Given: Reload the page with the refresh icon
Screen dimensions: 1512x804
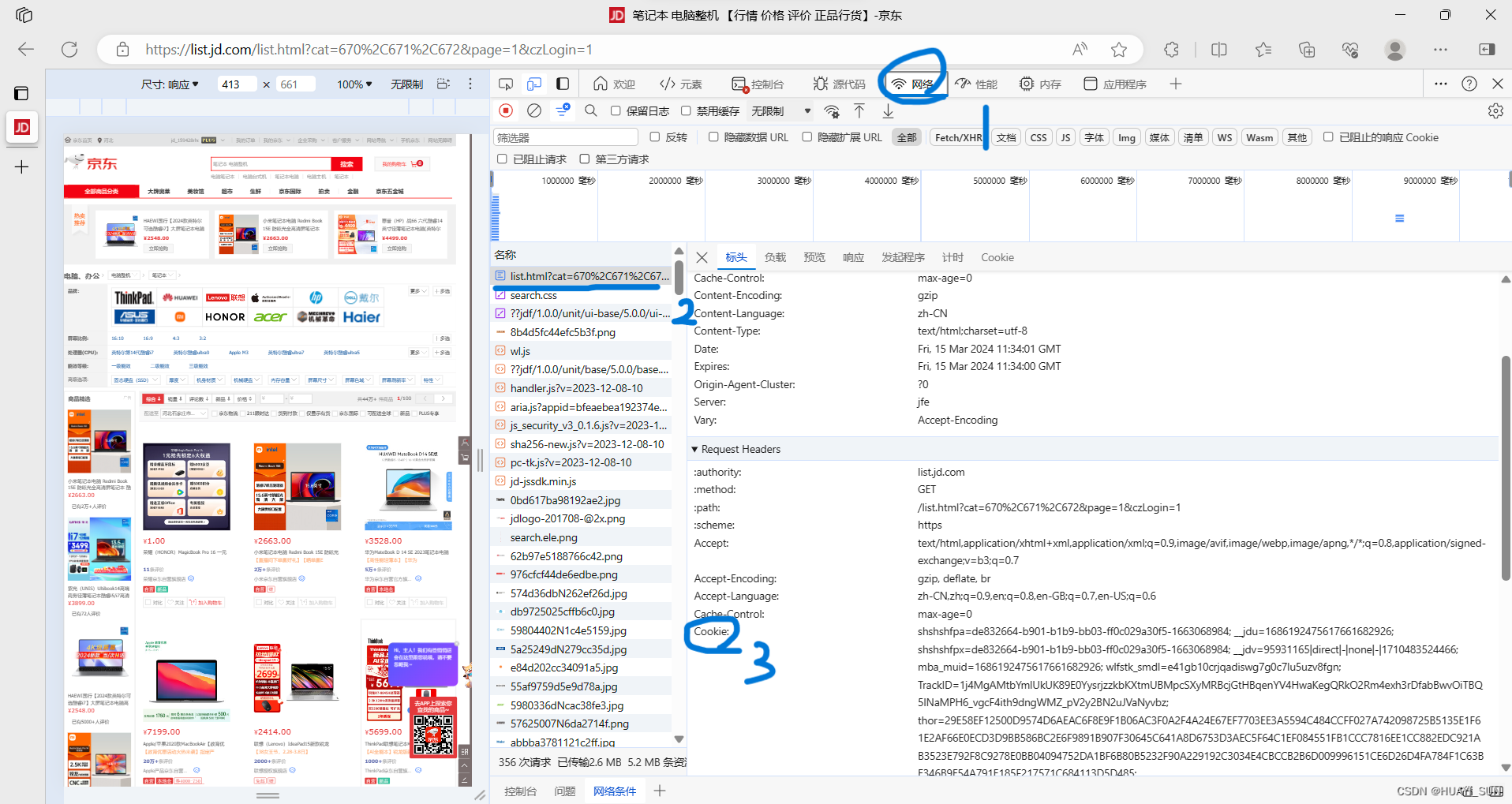Looking at the screenshot, I should pyautogui.click(x=69, y=49).
